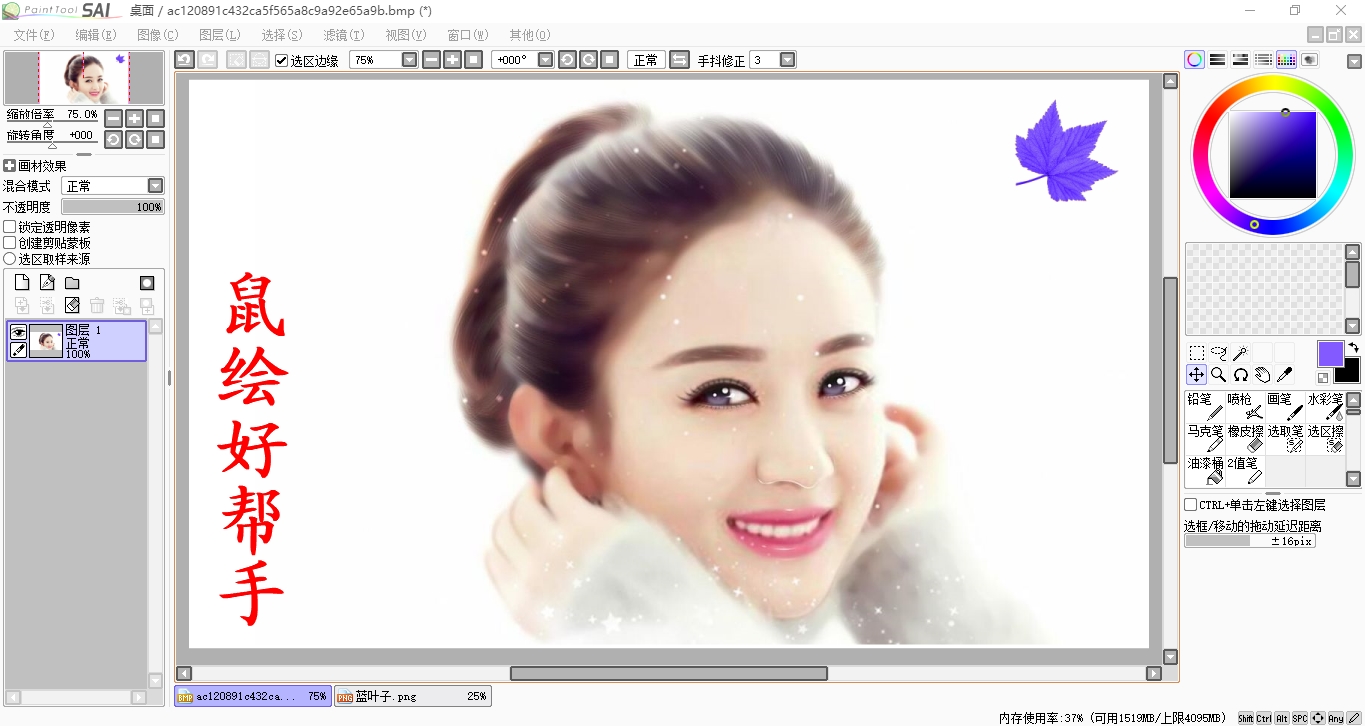Screen dimensions: 1365x726
Task: Hide 图层 1 using eye icon
Action: [18, 332]
